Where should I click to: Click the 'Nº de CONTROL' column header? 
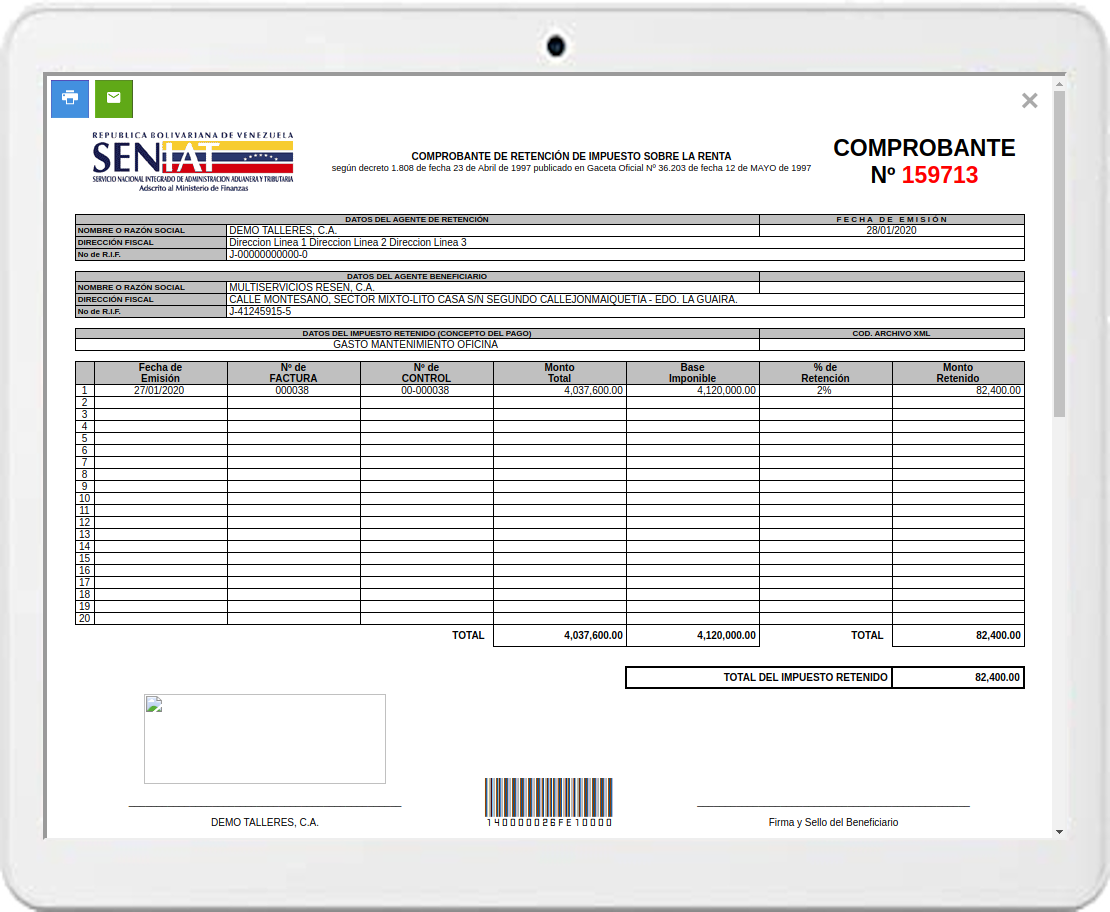pyautogui.click(x=426, y=372)
